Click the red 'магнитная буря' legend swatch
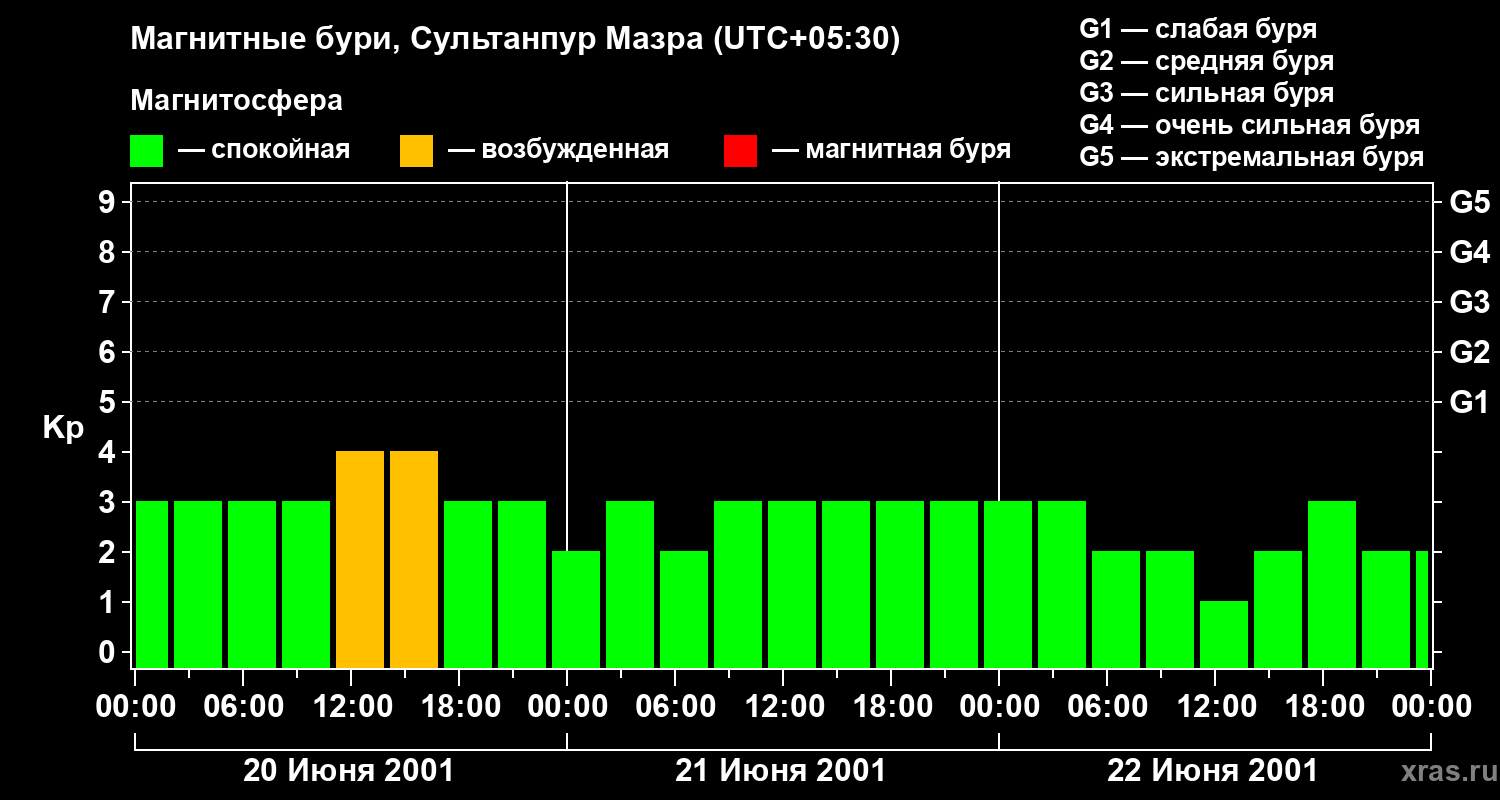The image size is (1500, 800). coord(740,151)
